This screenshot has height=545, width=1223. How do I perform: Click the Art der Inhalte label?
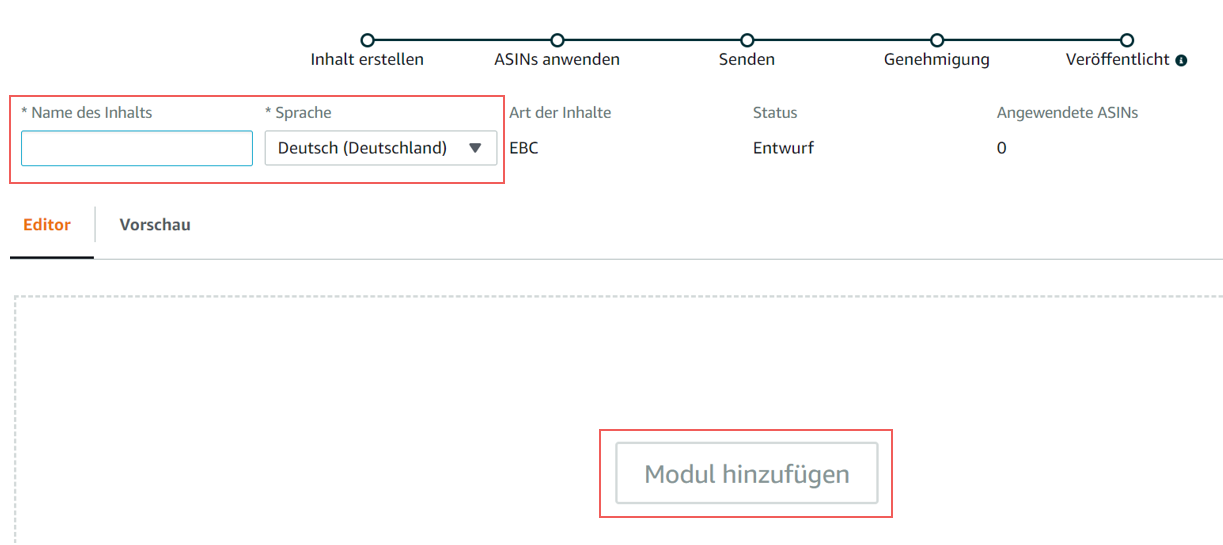click(x=560, y=113)
